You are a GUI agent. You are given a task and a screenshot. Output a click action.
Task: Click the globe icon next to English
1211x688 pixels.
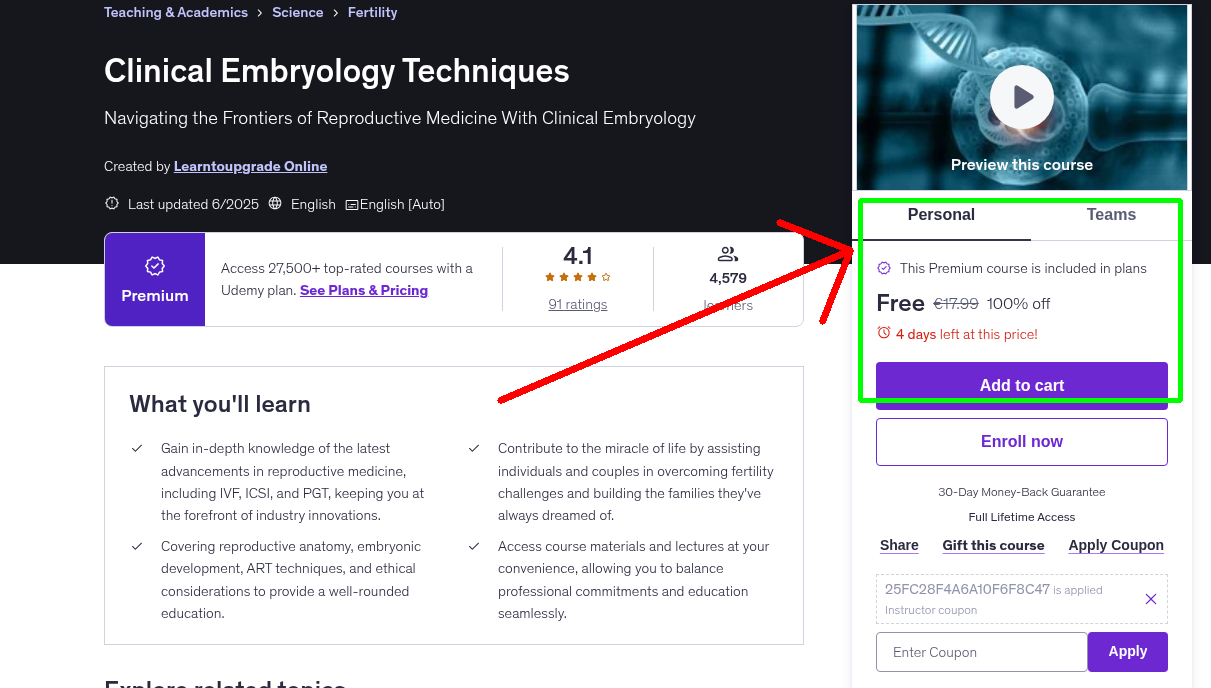coord(275,204)
